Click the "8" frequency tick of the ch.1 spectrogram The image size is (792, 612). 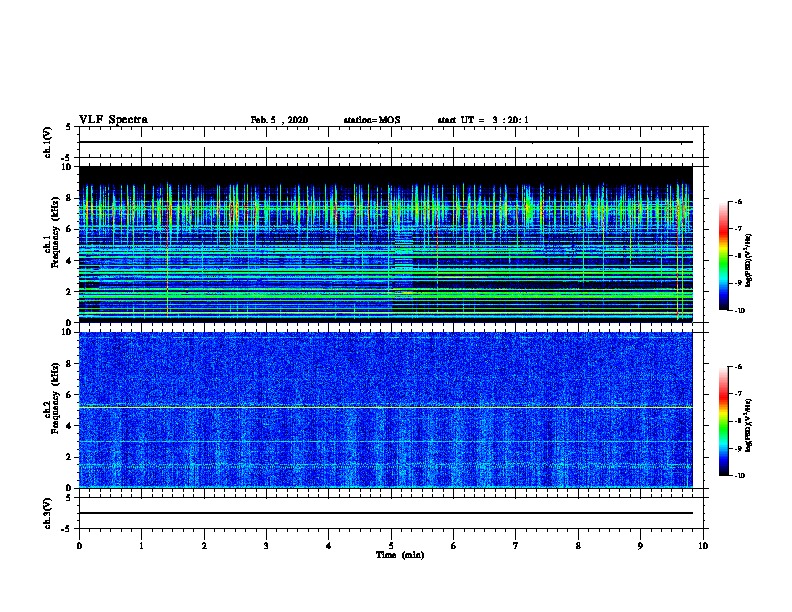[x=69, y=198]
